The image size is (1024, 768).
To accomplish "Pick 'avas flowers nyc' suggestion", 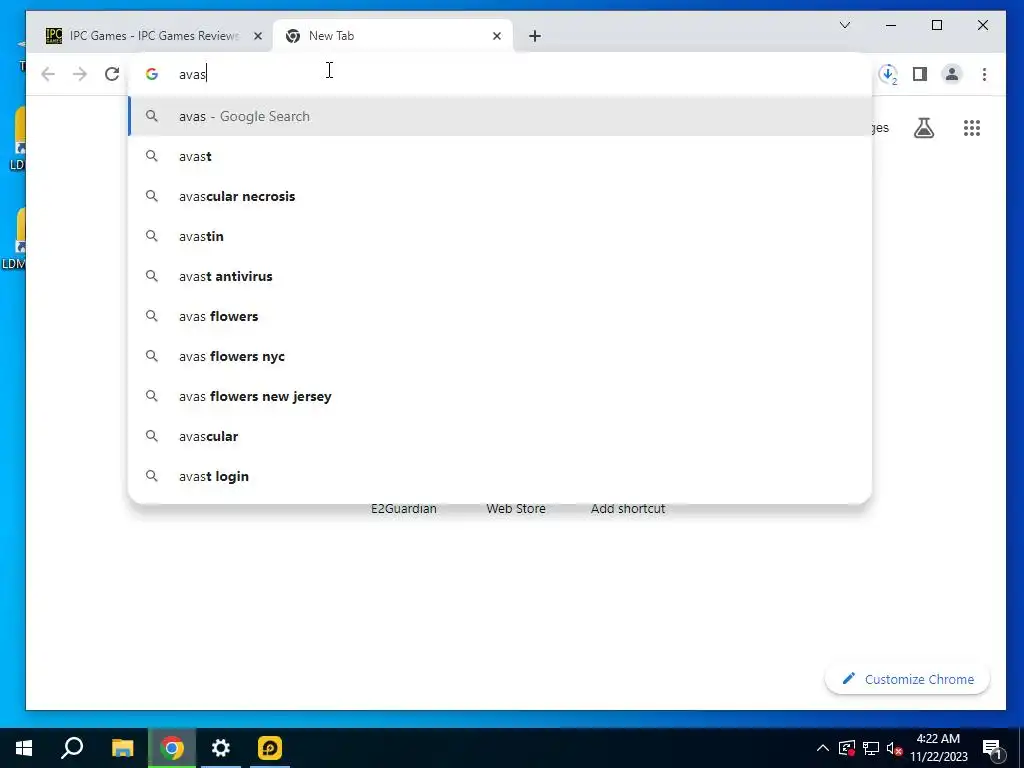I will [x=500, y=356].
